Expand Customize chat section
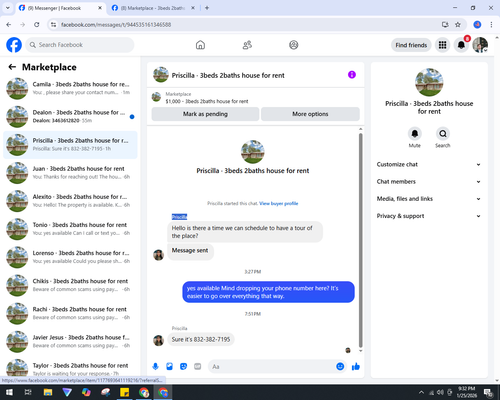 (x=429, y=164)
